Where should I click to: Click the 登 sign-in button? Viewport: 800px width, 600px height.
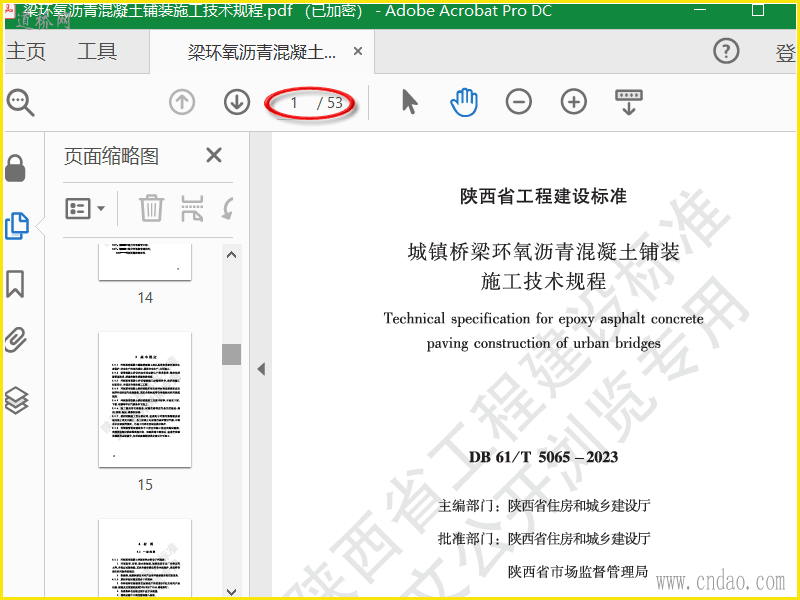click(786, 53)
